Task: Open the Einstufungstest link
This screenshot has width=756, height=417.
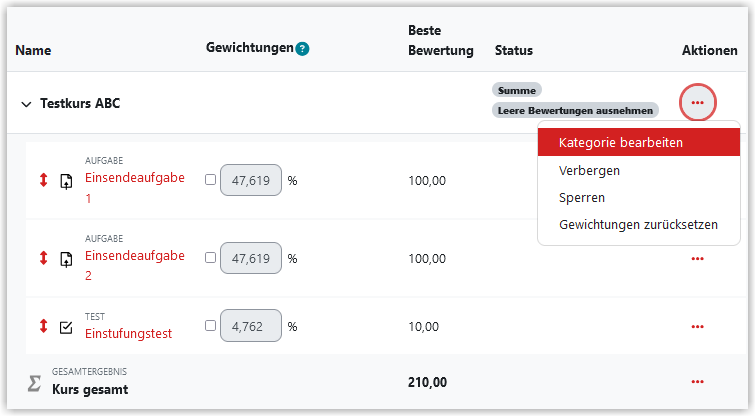Action: coord(128,334)
